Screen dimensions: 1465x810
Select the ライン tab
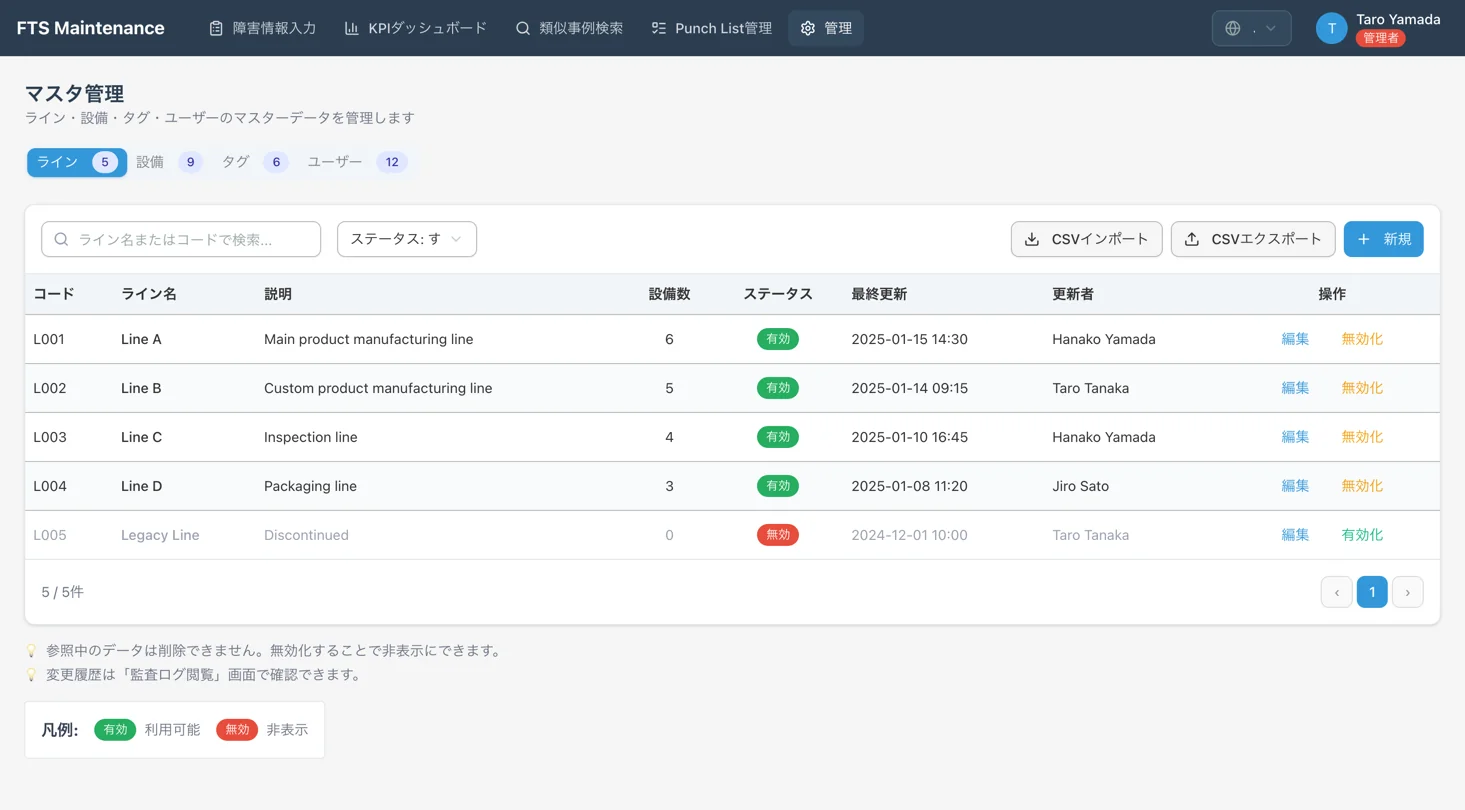77,162
